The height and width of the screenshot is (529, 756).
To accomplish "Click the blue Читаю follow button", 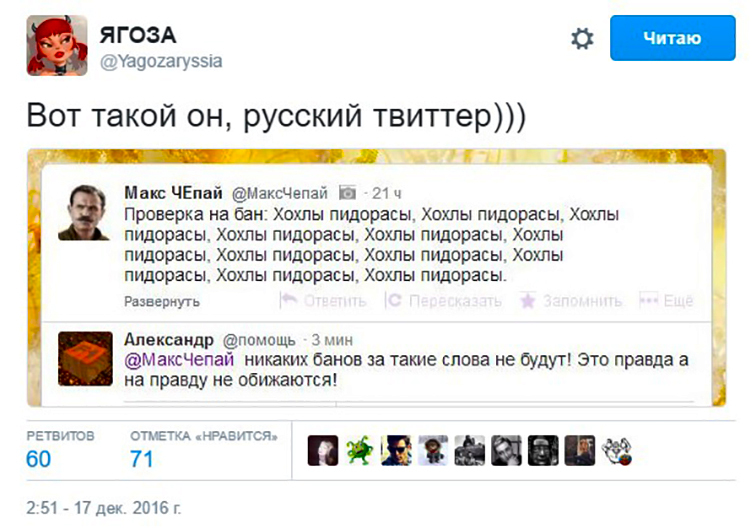I will (672, 38).
